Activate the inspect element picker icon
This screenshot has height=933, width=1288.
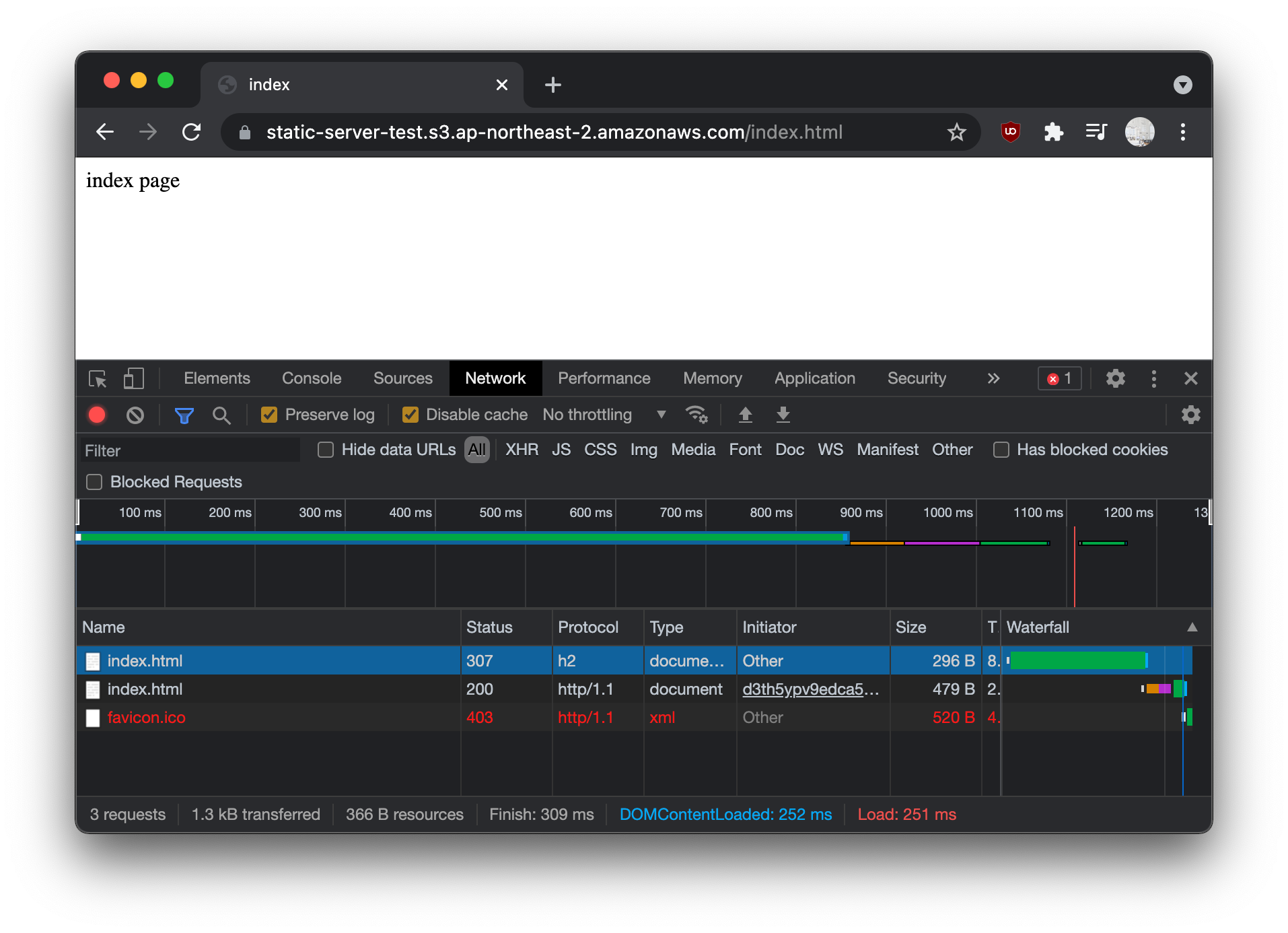point(98,379)
